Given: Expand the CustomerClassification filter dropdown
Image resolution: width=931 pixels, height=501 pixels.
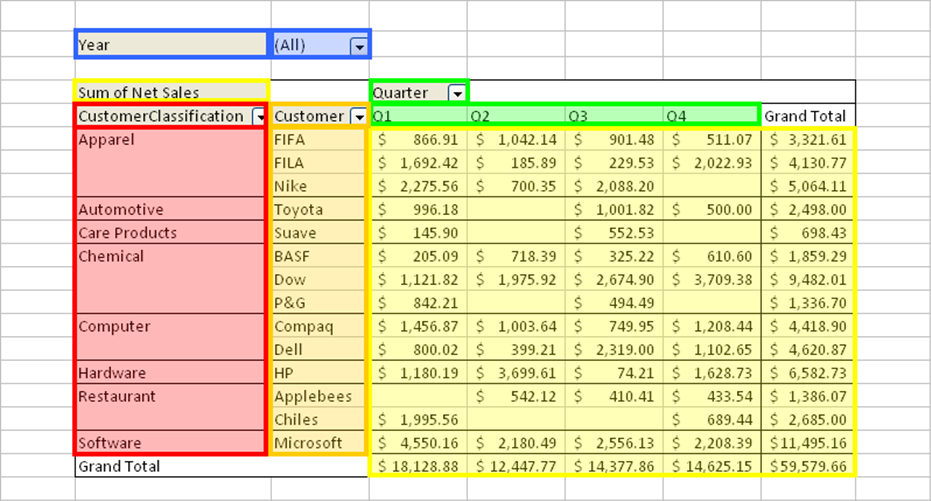Looking at the screenshot, I should (261, 117).
